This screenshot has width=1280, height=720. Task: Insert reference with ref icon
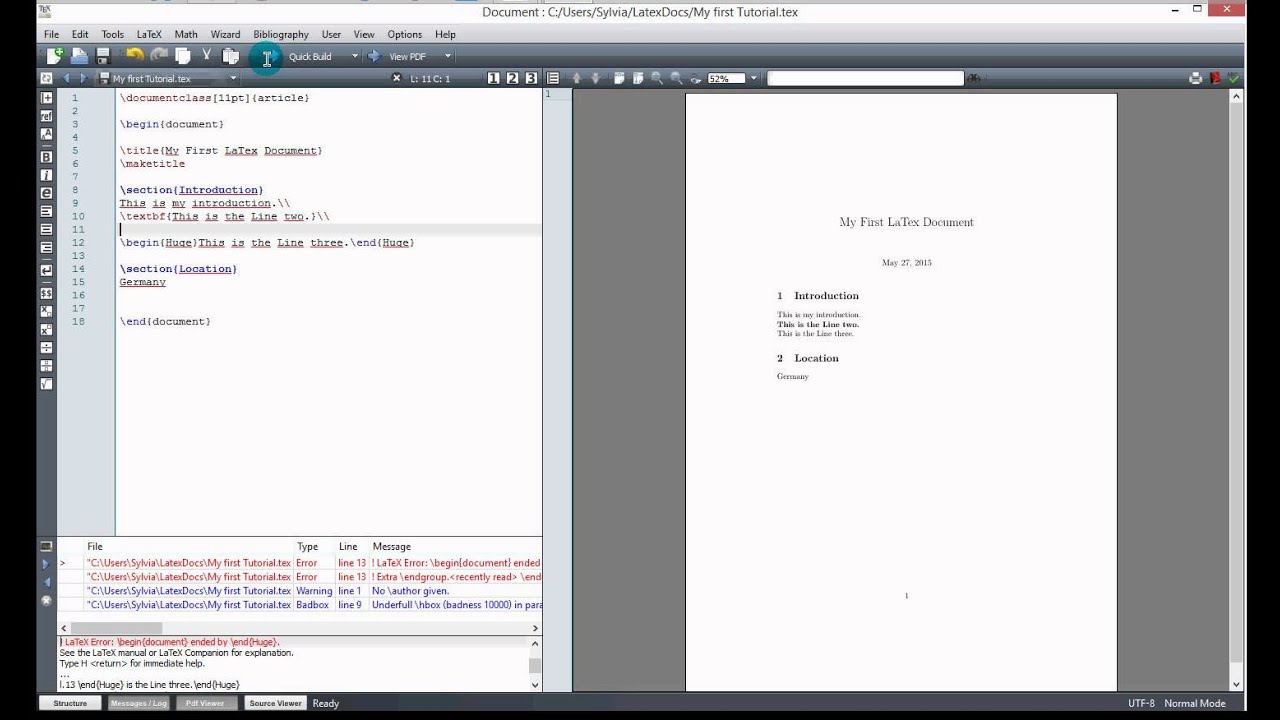(x=46, y=116)
